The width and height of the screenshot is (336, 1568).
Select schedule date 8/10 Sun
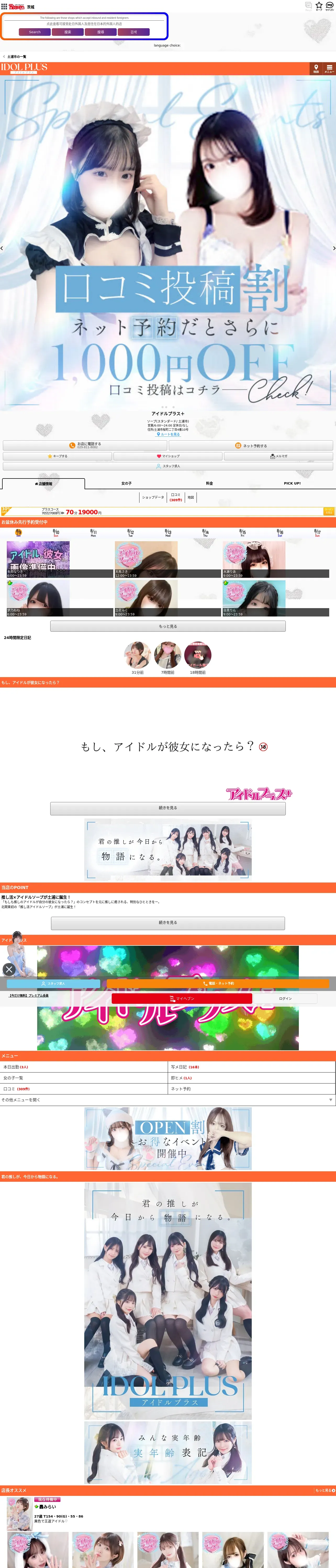(56, 533)
